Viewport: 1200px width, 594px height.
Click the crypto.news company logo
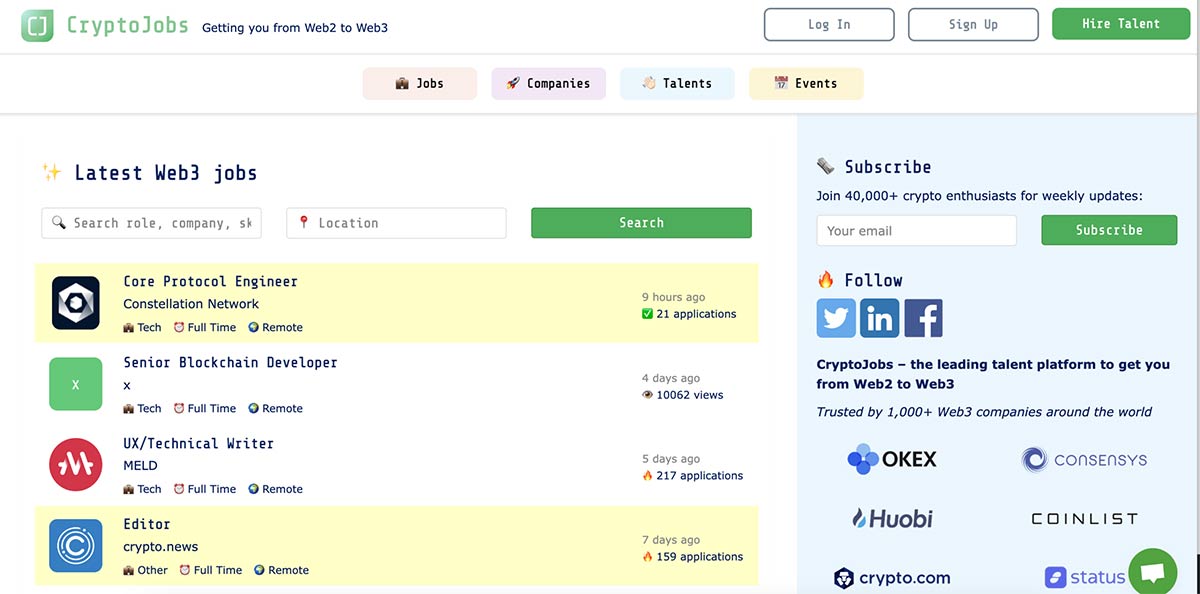(76, 546)
